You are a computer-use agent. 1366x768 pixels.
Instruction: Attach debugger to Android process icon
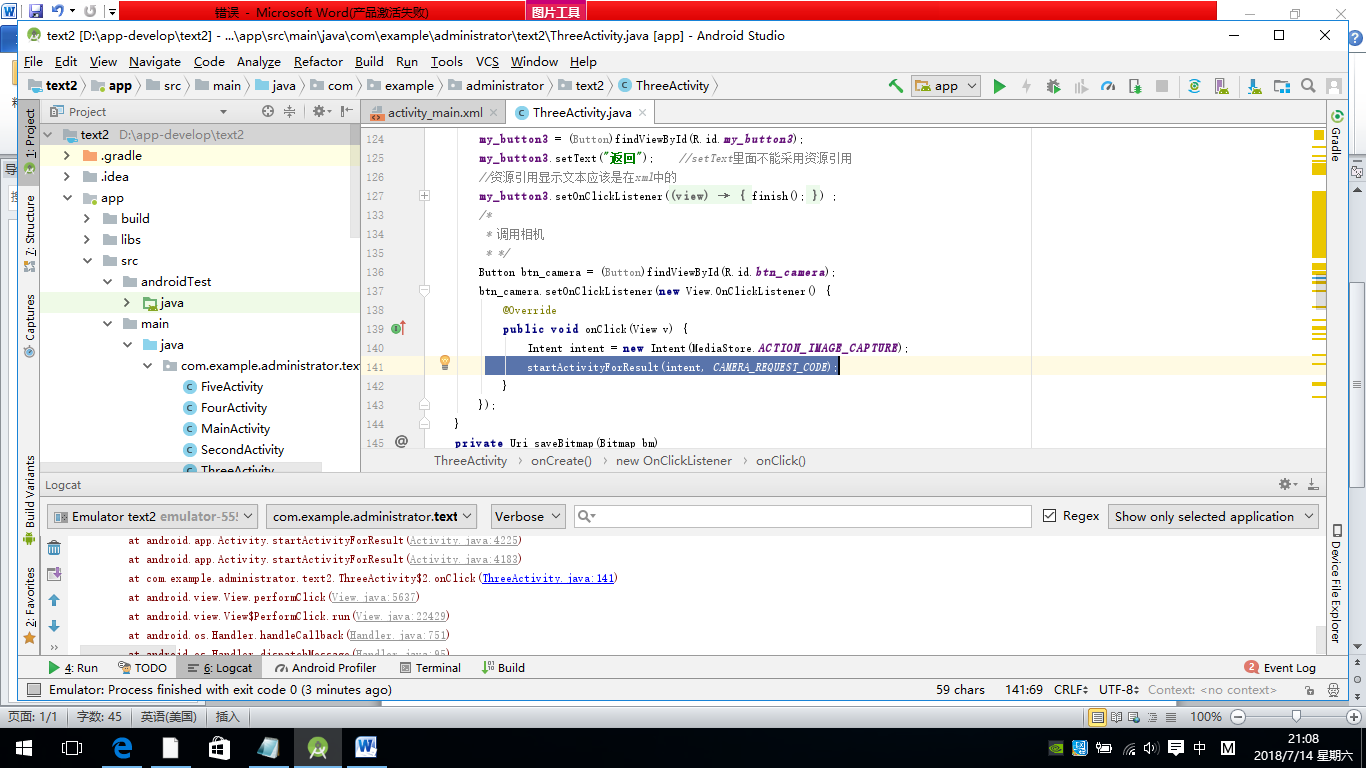click(x=1135, y=86)
